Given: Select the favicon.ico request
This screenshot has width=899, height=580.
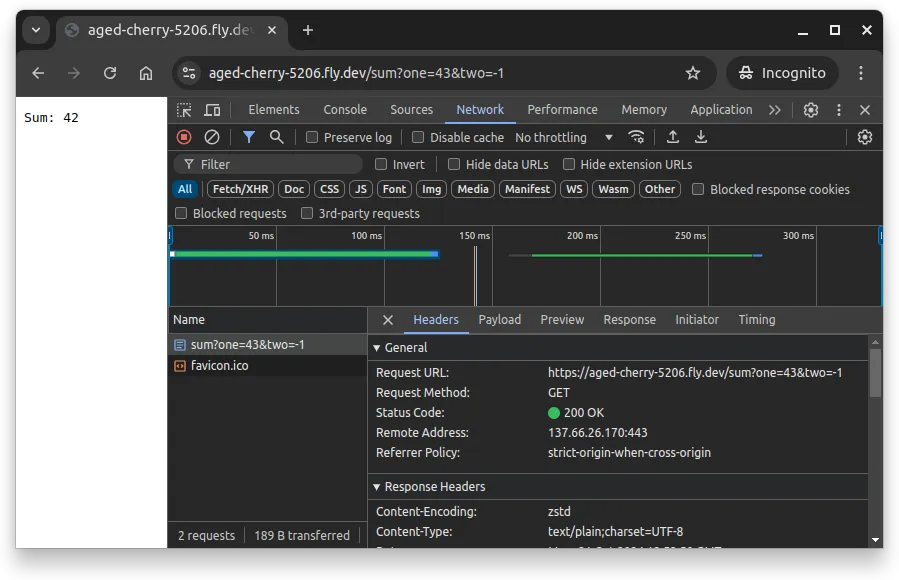Looking at the screenshot, I should pos(217,366).
